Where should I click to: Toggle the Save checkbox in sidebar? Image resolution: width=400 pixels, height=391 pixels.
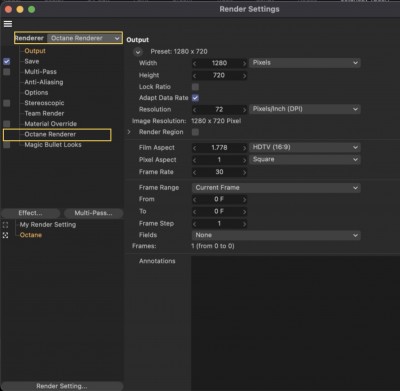click(x=7, y=62)
